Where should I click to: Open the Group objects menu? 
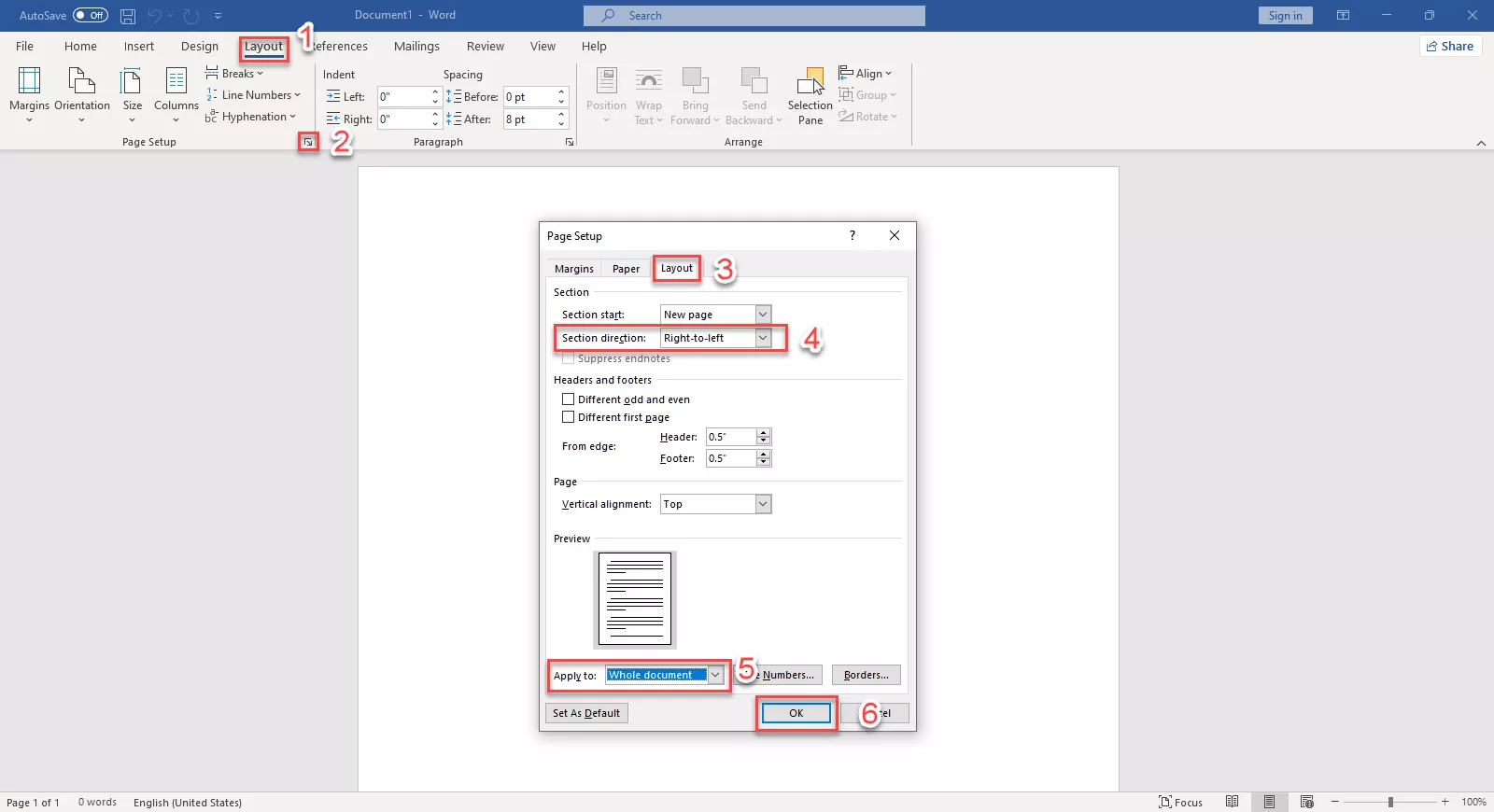coord(867,95)
